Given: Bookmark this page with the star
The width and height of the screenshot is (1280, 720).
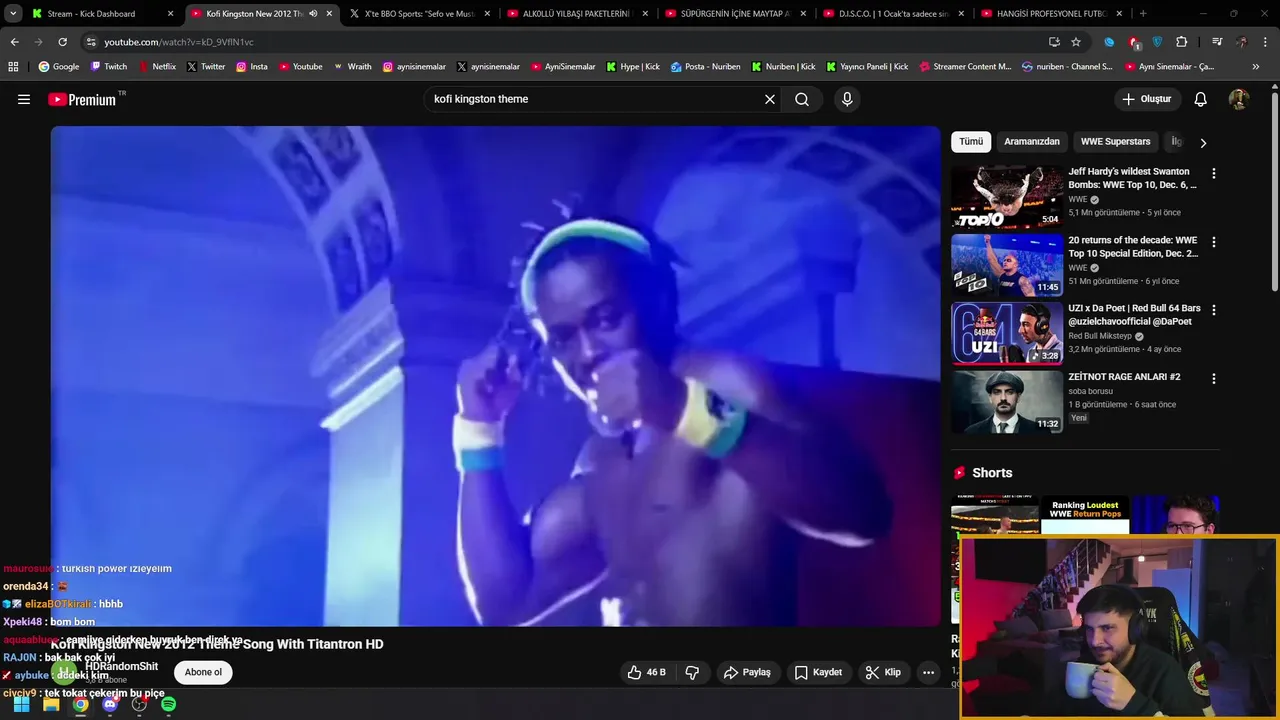Looking at the screenshot, I should [1076, 42].
